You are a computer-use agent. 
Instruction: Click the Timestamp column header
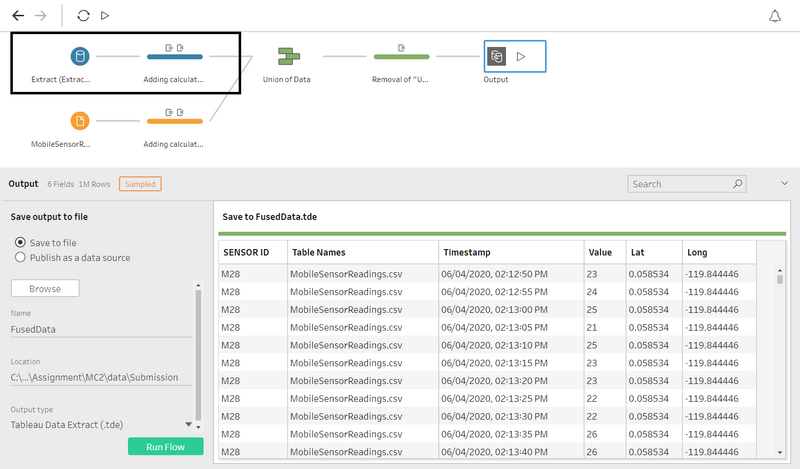coord(511,252)
